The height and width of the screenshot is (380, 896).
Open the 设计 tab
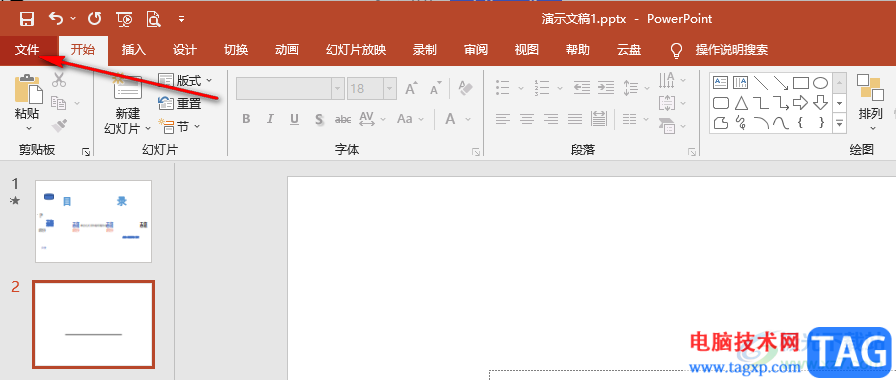[185, 50]
